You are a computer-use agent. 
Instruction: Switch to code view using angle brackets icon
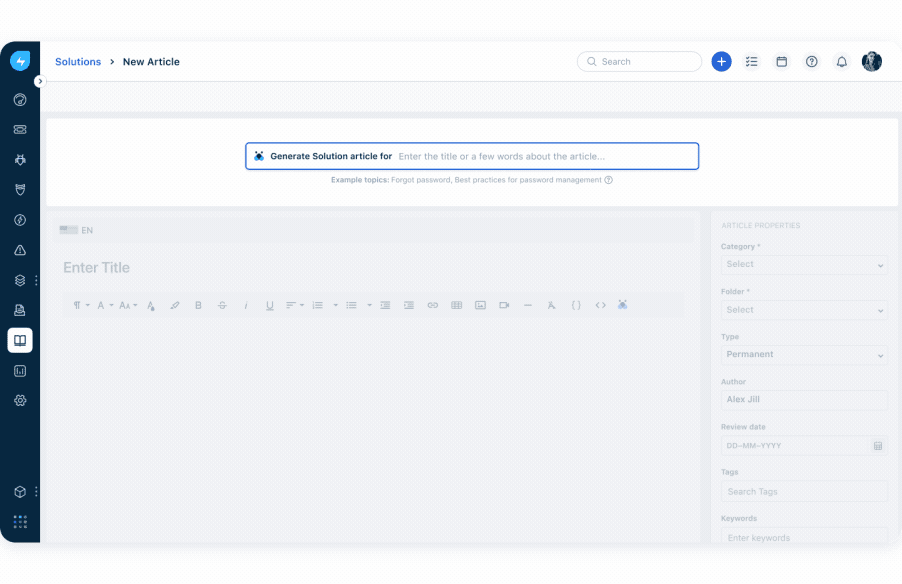pyautogui.click(x=601, y=306)
